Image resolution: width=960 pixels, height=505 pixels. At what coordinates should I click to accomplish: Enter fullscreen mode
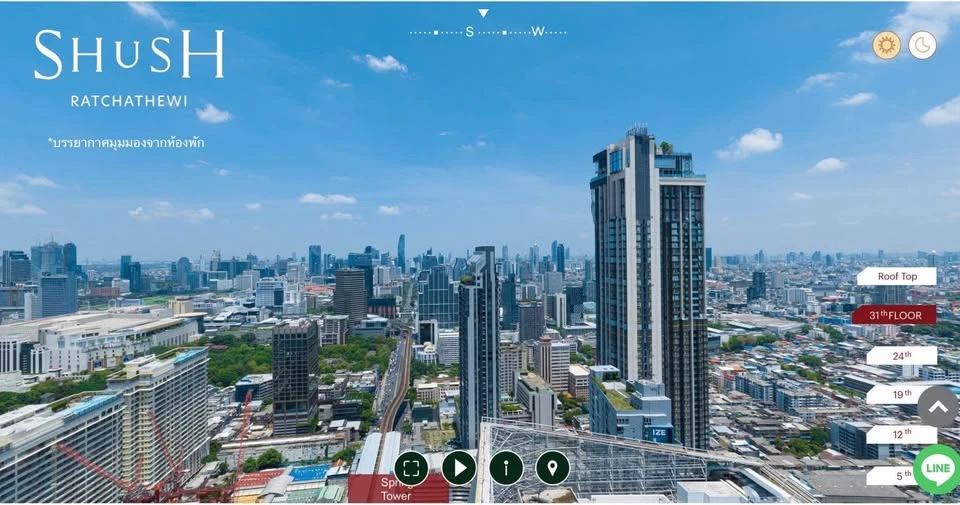click(x=411, y=468)
